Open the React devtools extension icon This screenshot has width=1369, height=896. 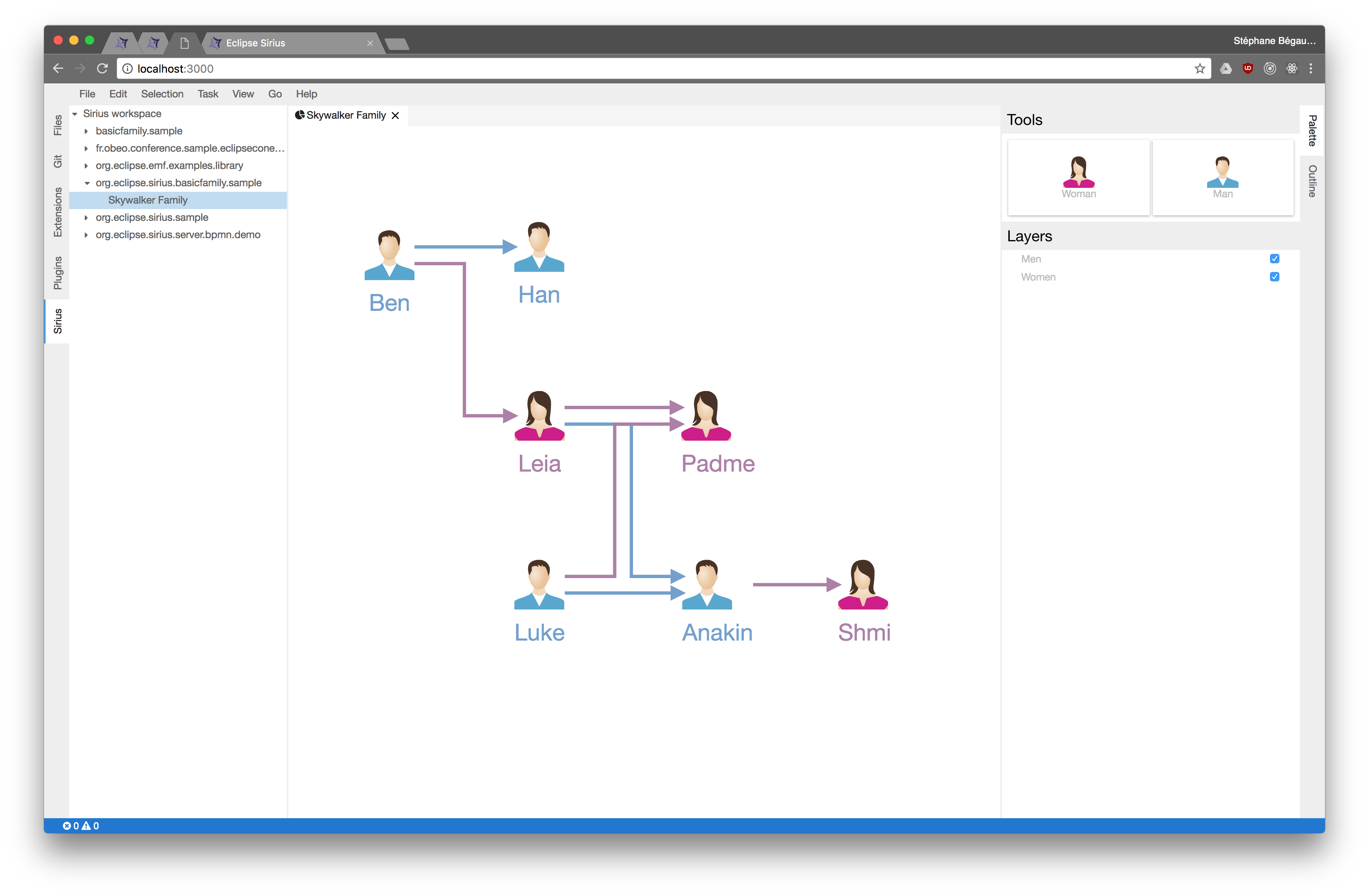1292,68
